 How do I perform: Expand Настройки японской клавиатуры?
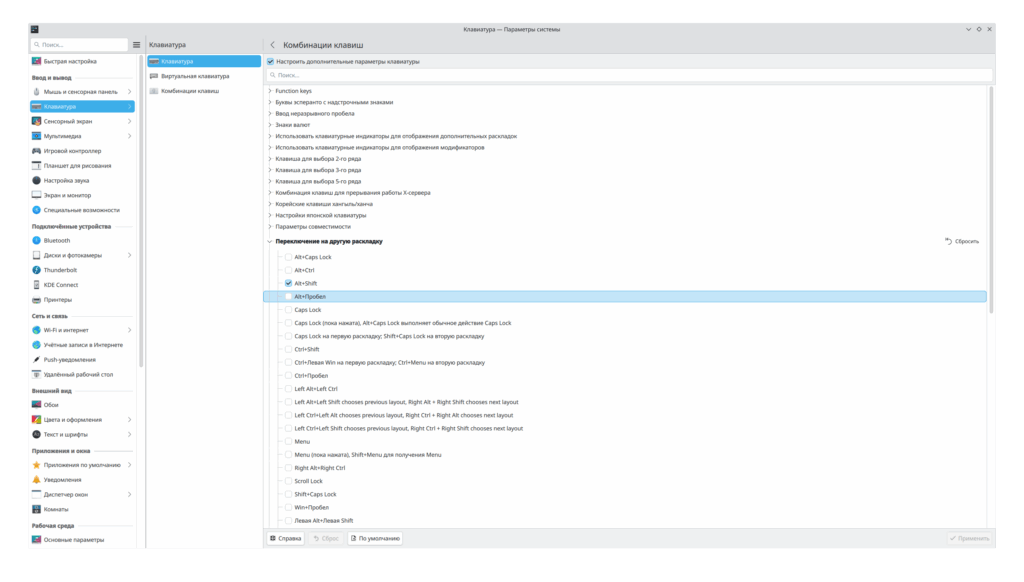[x=270, y=216]
